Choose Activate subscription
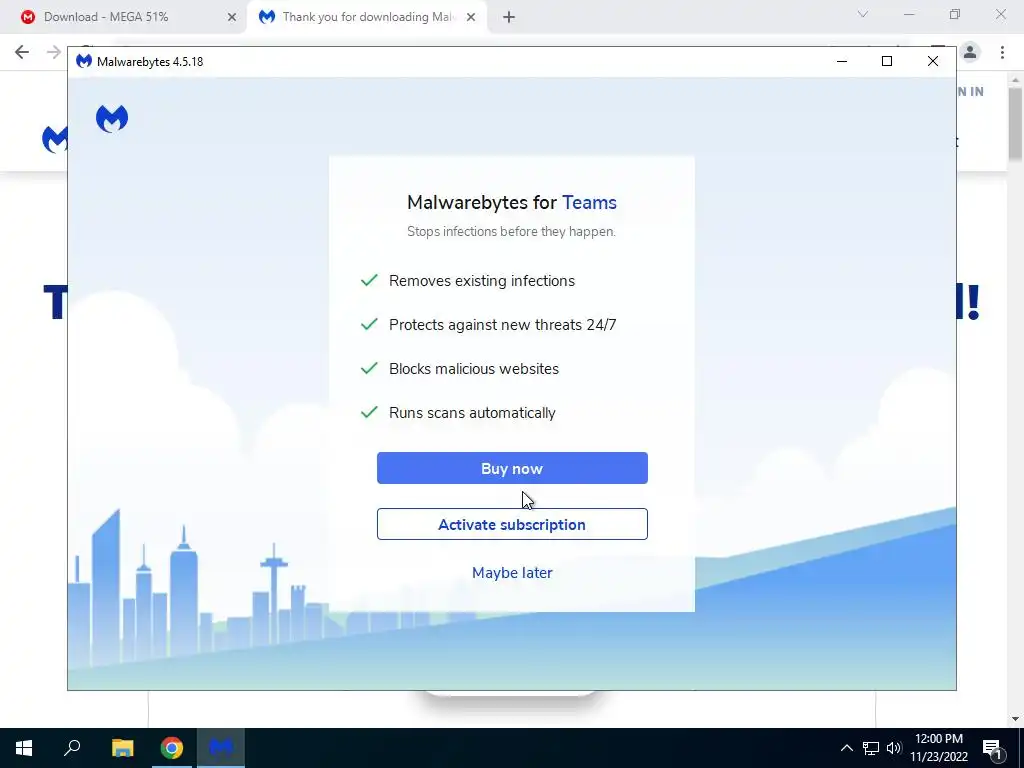The image size is (1024, 768). pyautogui.click(x=512, y=524)
